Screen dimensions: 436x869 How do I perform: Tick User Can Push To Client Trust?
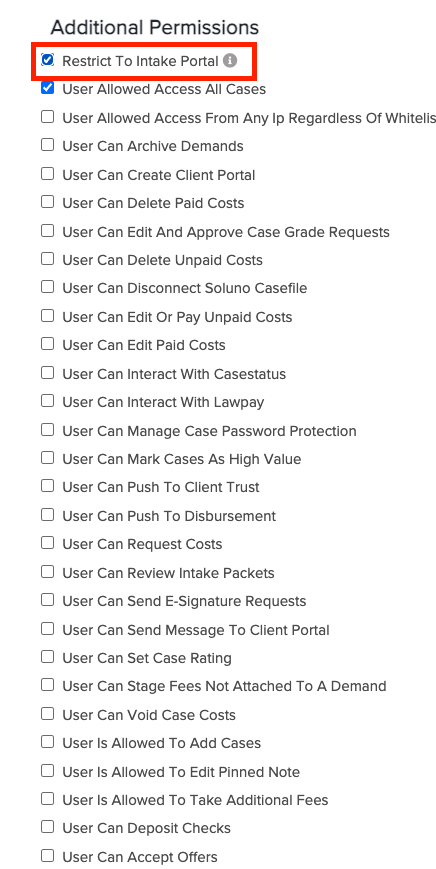[48, 486]
